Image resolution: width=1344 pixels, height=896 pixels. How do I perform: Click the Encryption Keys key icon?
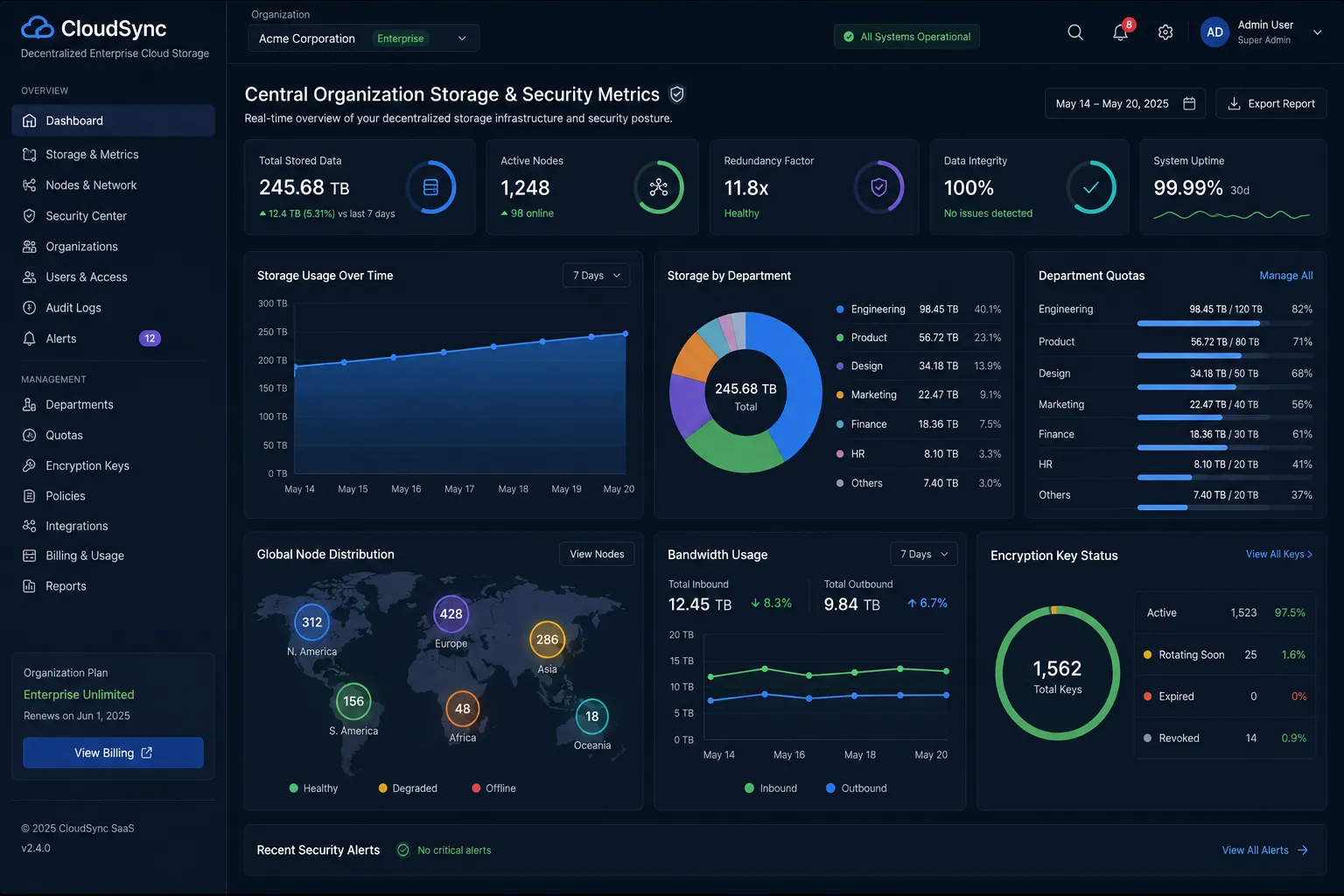(29, 465)
